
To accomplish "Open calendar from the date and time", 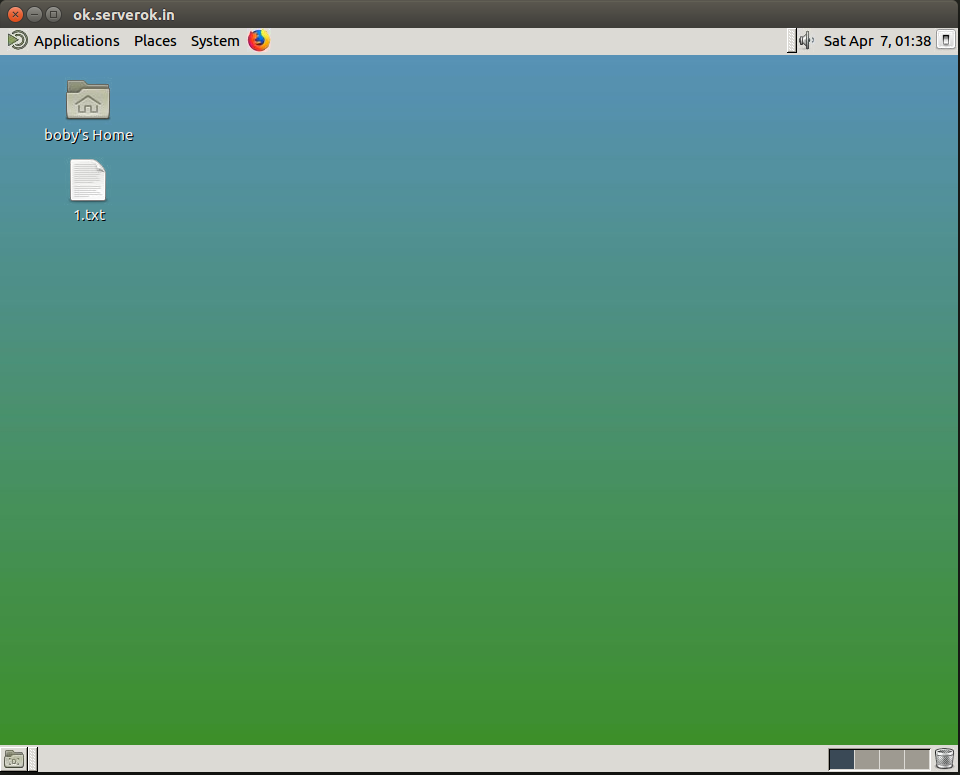I will [877, 41].
